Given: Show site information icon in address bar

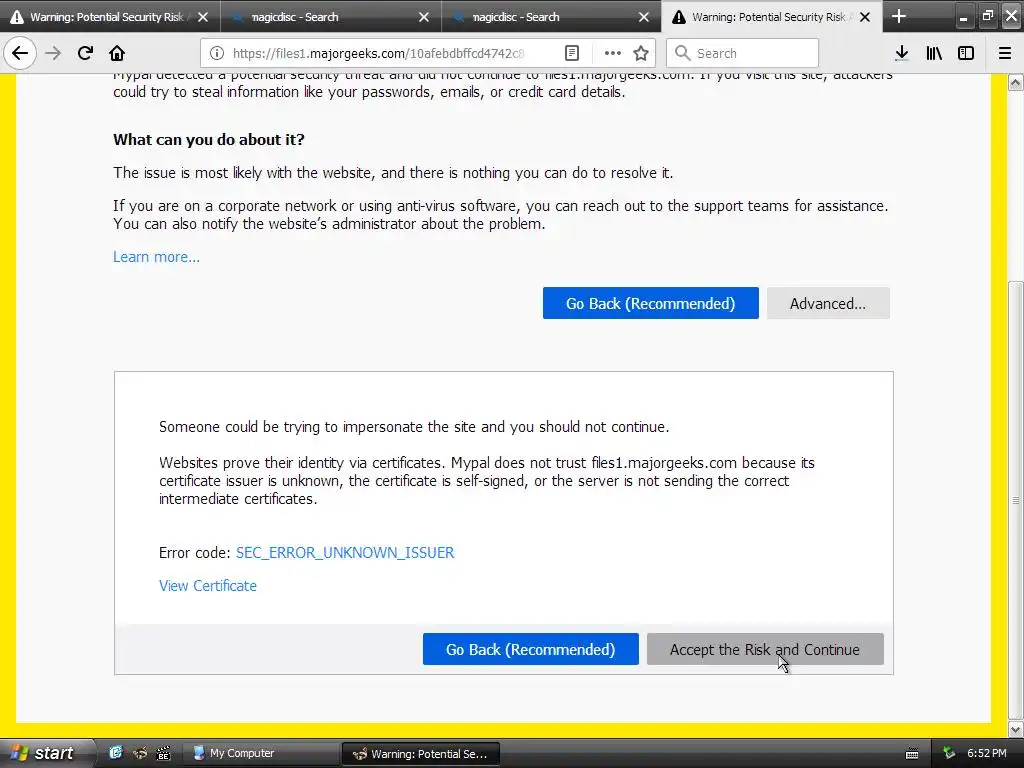Looking at the screenshot, I should (217, 54).
